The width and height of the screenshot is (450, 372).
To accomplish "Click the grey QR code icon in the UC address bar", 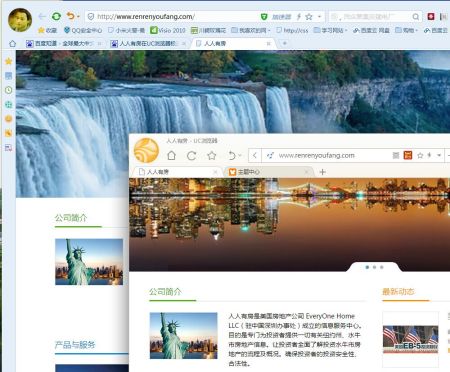I will (396, 155).
